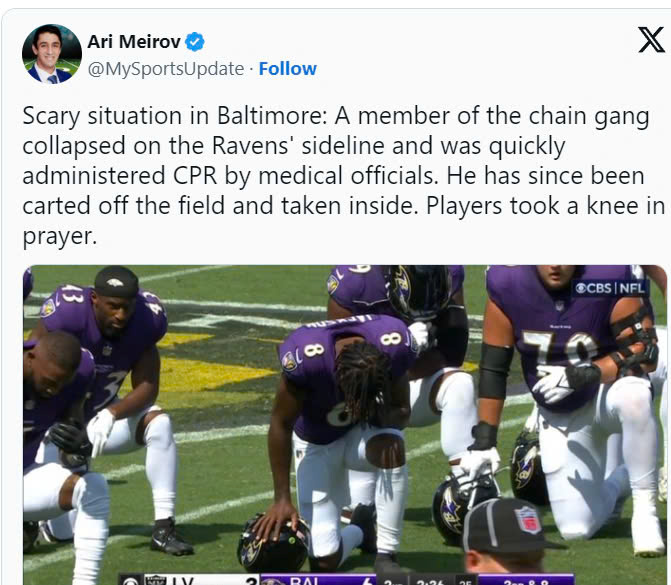Click the CBS eye logo in the scoreboard
Screen dimensions: 671x585
click(x=130, y=582)
